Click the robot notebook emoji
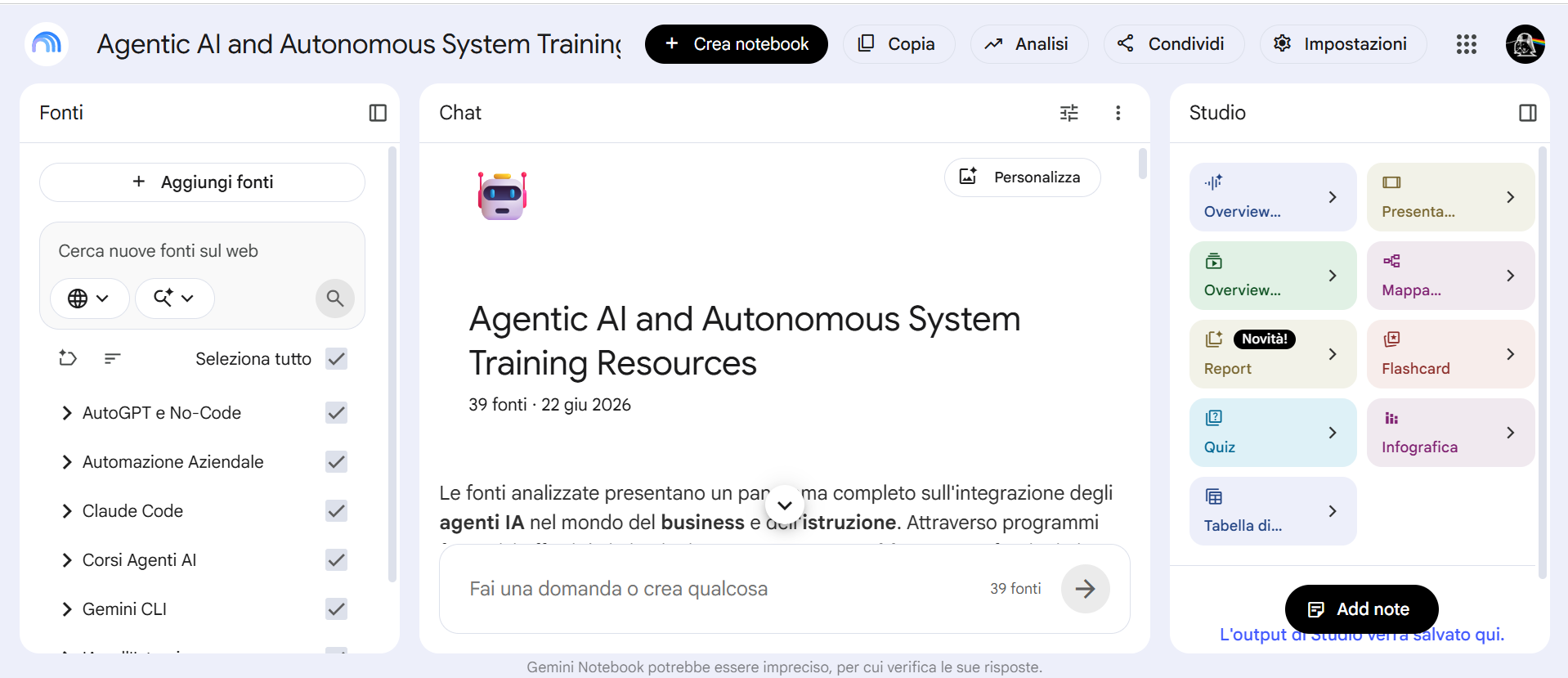This screenshot has height=678, width=1568. click(x=502, y=196)
